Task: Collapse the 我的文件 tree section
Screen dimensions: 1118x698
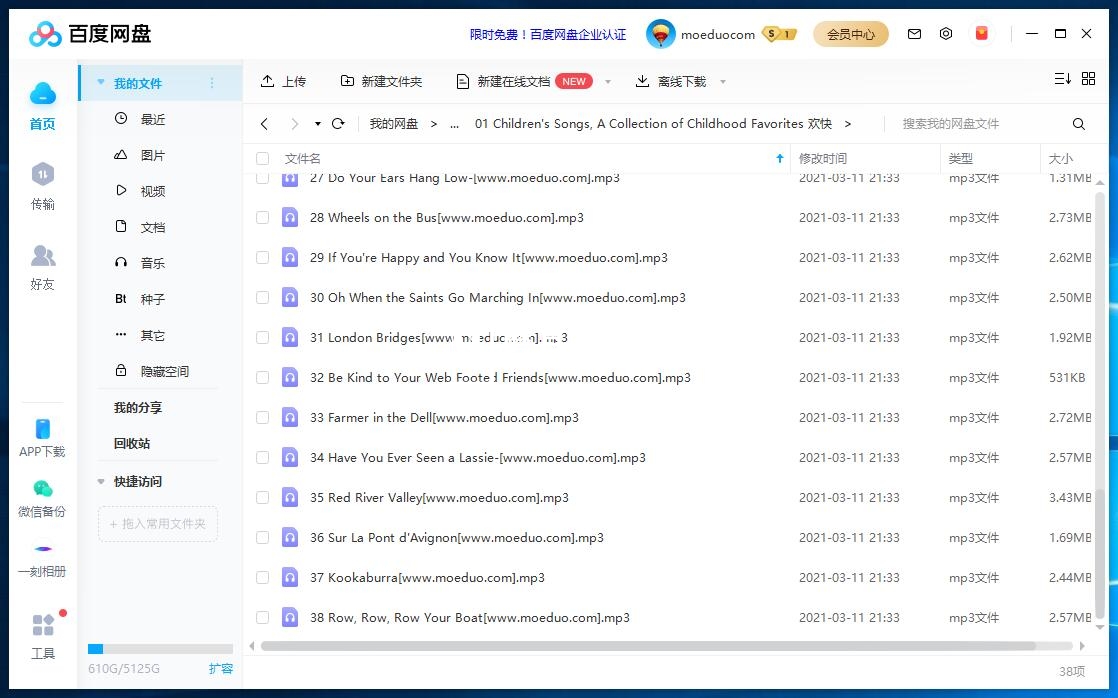Action: (x=101, y=83)
